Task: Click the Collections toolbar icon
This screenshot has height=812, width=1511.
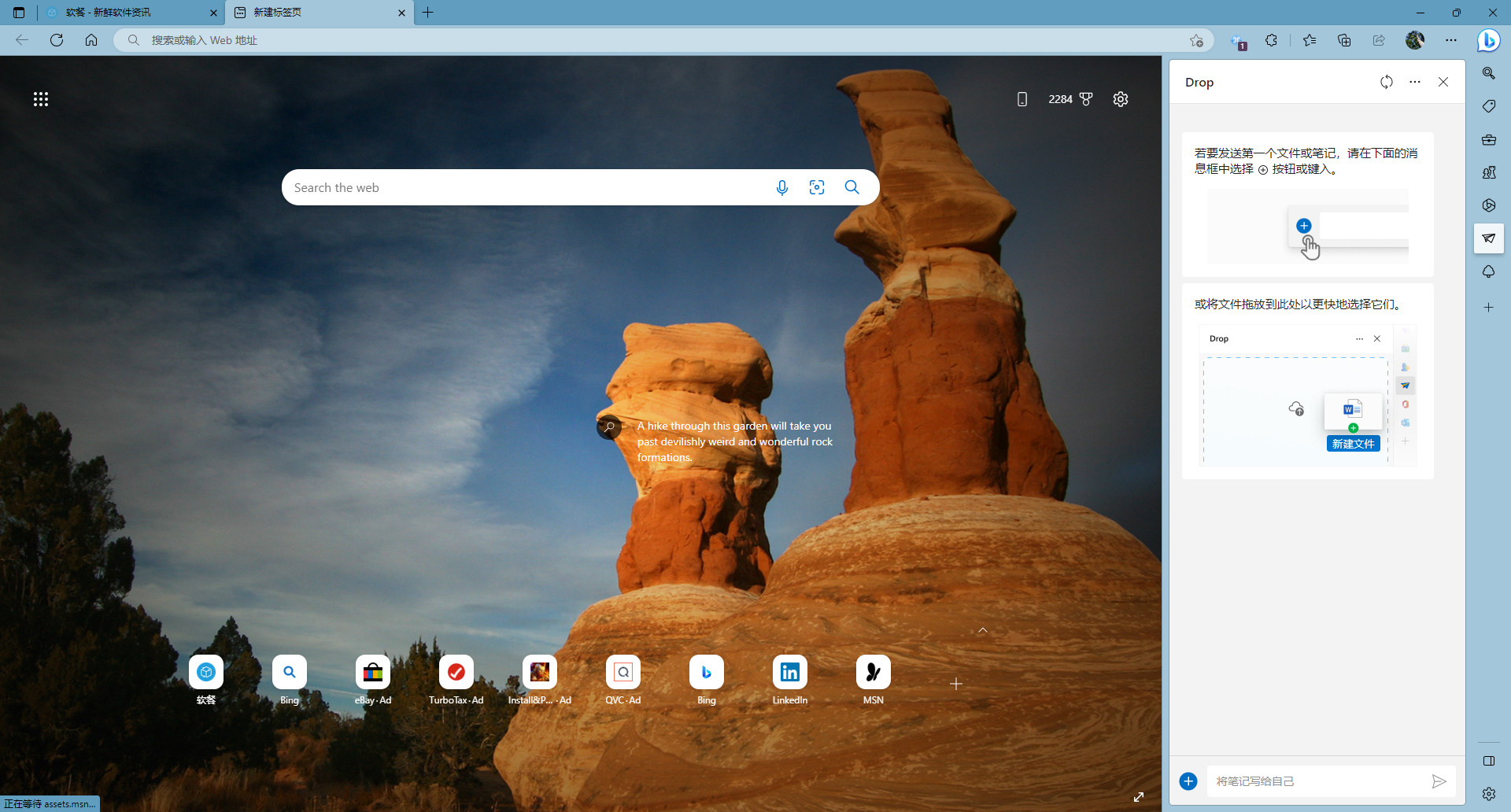Action: [x=1344, y=40]
